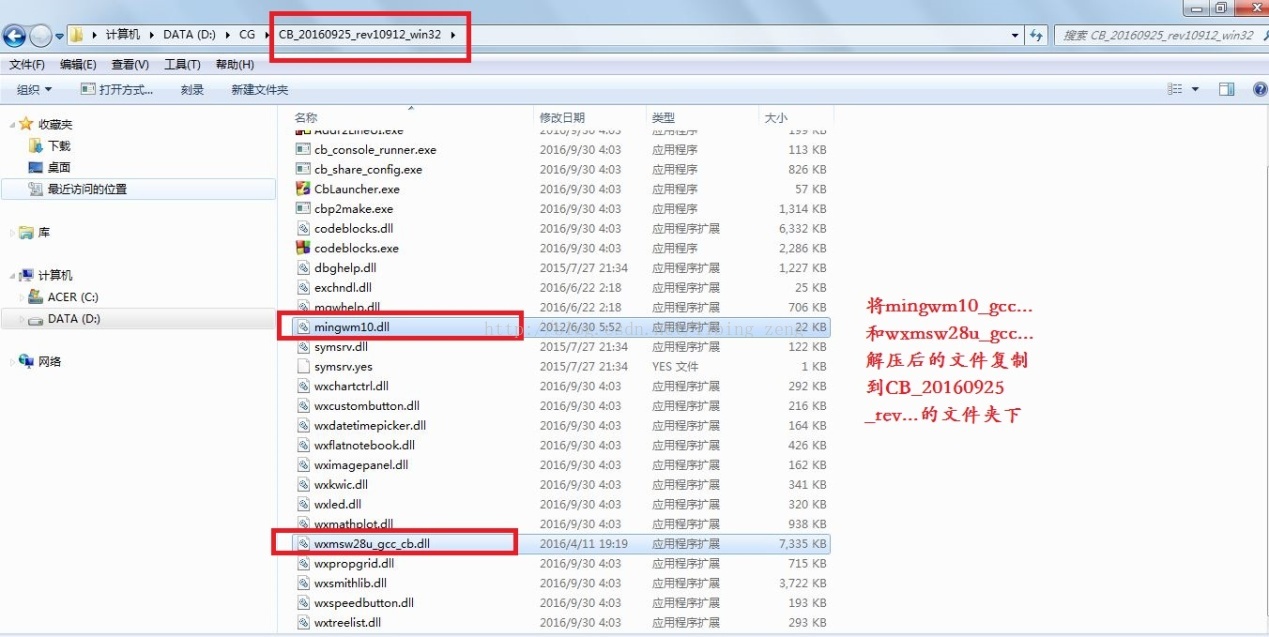Select dbghelp.dll file icon

(x=304, y=268)
